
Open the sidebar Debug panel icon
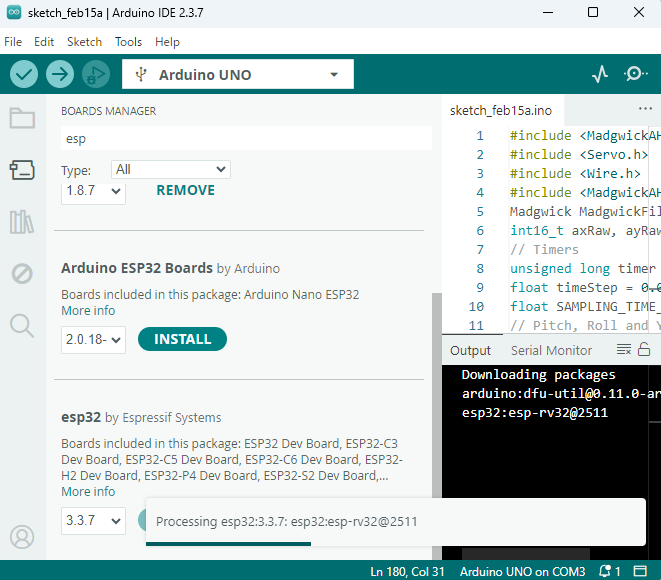(x=22, y=273)
